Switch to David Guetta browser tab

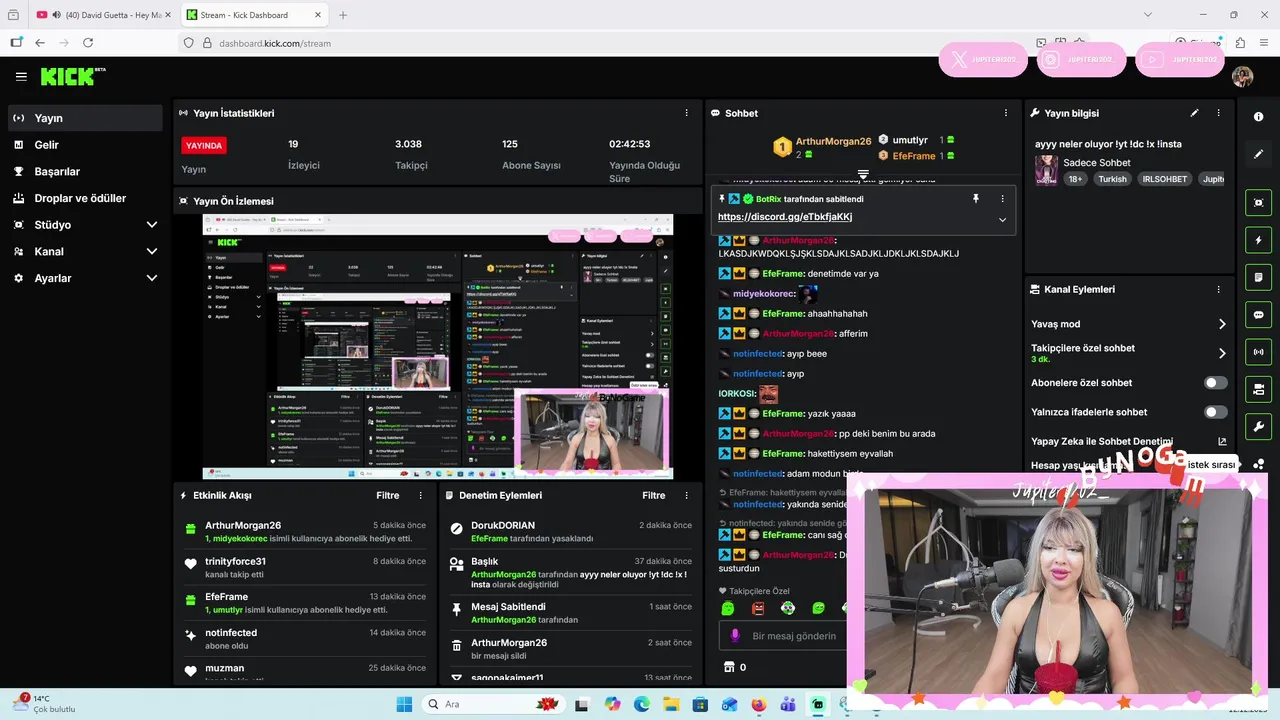coord(102,15)
